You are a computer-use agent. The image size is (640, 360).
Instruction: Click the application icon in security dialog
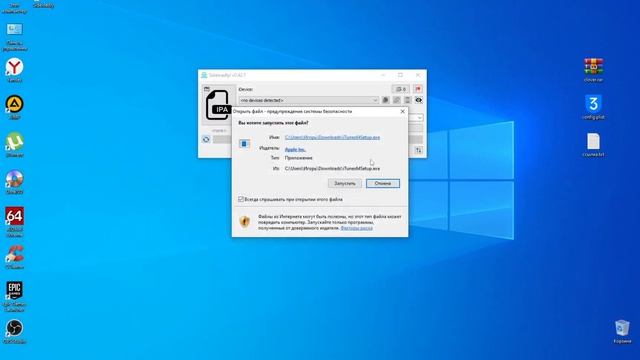tap(244, 144)
